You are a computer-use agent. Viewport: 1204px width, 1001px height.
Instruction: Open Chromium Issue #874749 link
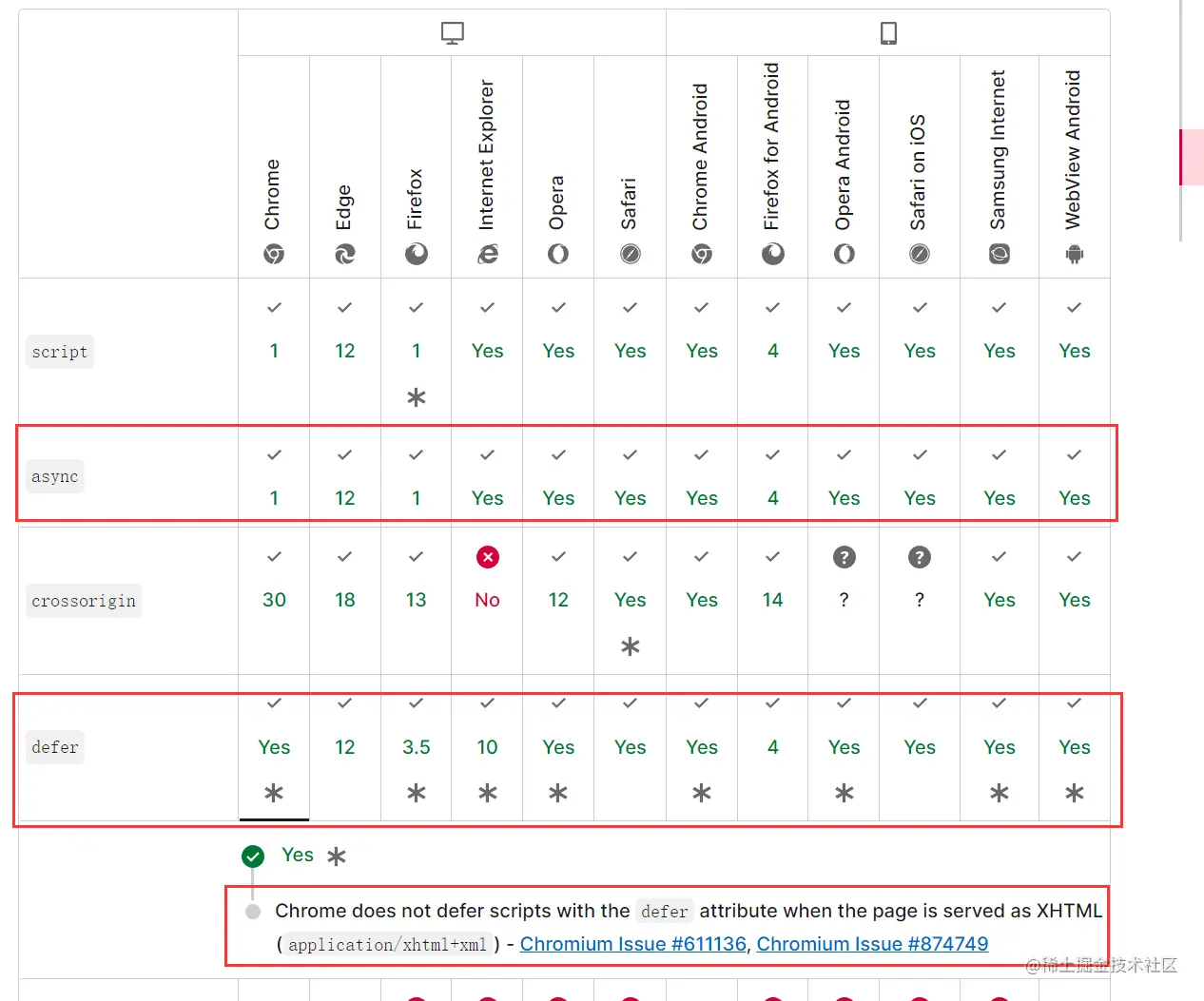[872, 944]
